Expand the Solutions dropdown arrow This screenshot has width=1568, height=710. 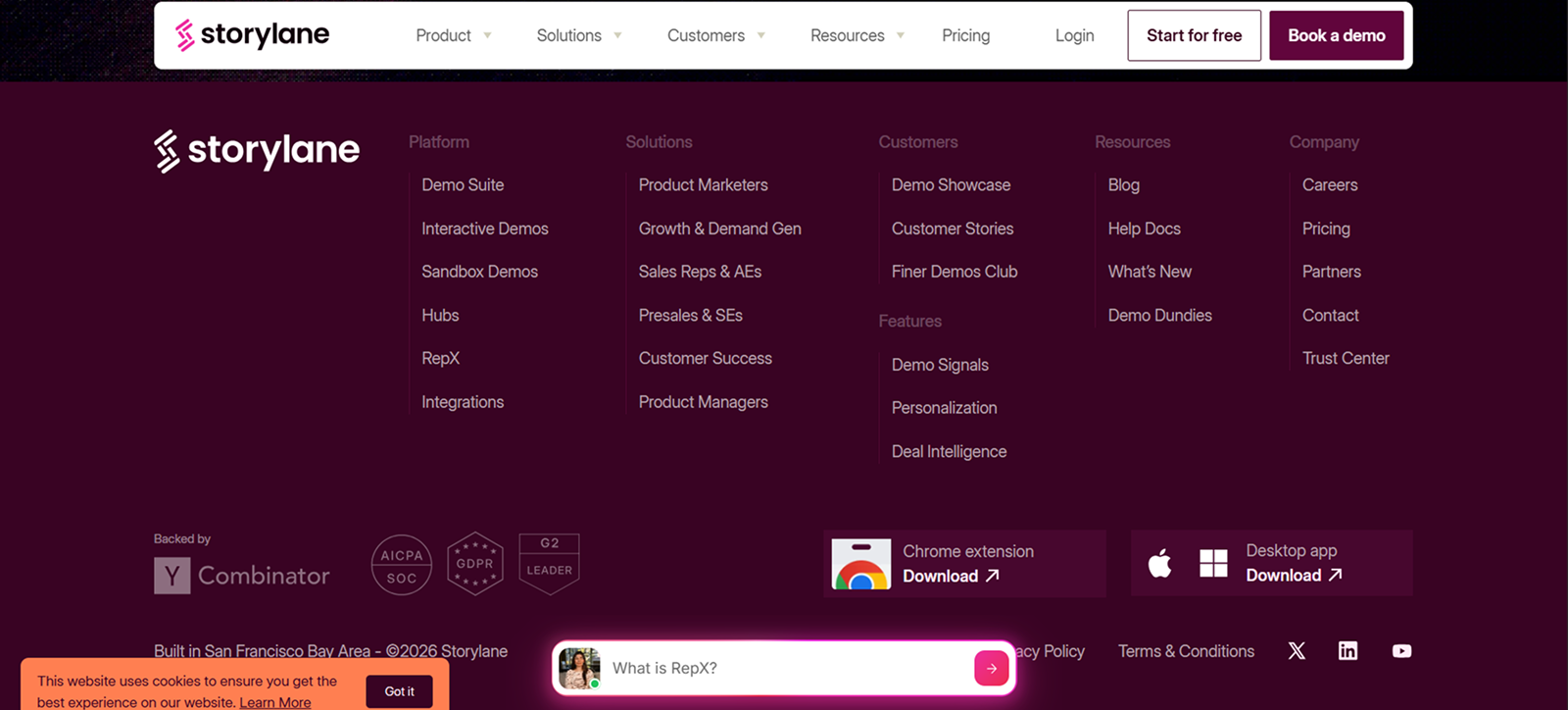pyautogui.click(x=617, y=36)
